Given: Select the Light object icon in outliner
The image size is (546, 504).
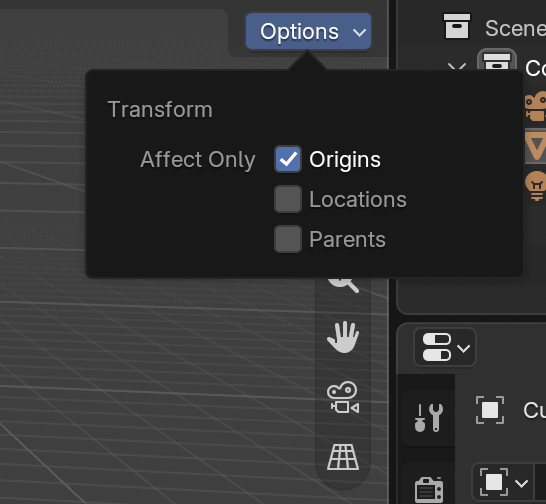Looking at the screenshot, I should click(536, 186).
